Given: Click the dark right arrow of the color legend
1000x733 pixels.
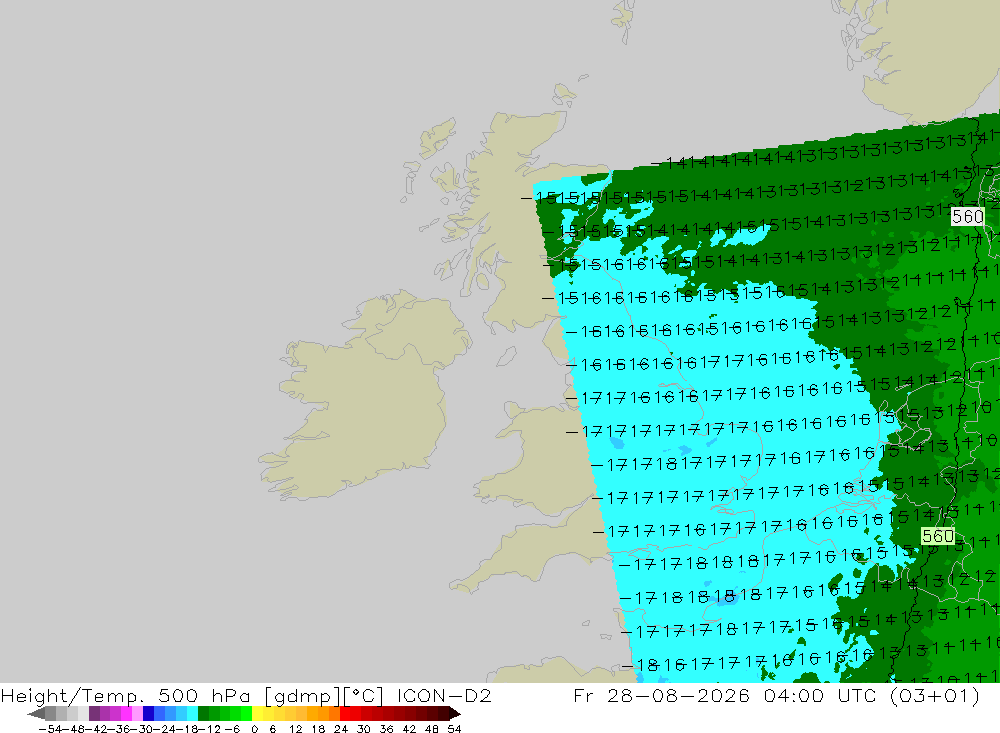Looking at the screenshot, I should click(x=454, y=713).
